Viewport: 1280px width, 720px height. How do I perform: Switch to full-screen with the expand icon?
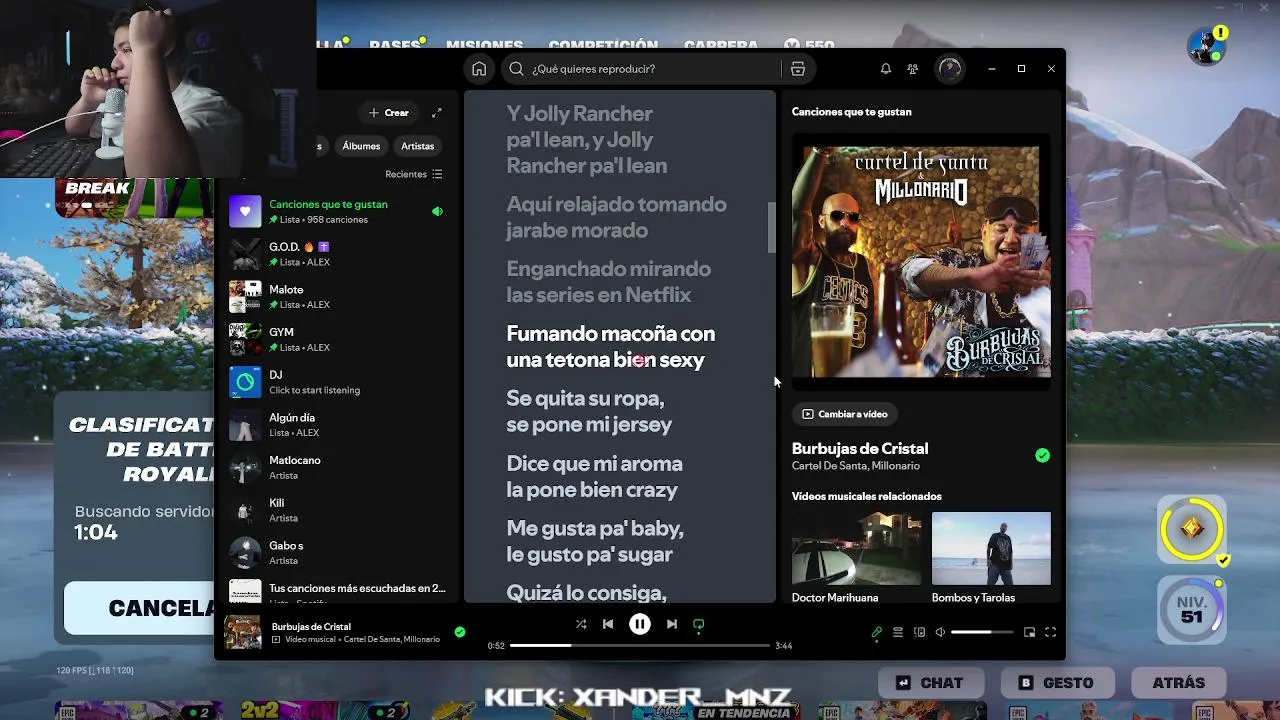pyautogui.click(x=1051, y=632)
